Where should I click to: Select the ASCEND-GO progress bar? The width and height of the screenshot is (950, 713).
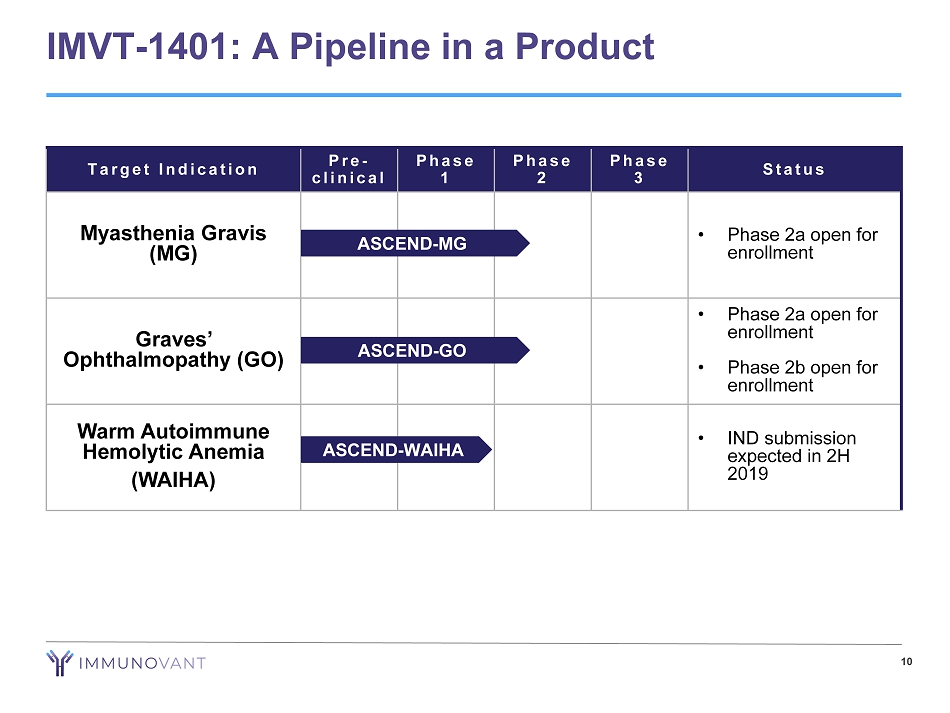point(413,349)
